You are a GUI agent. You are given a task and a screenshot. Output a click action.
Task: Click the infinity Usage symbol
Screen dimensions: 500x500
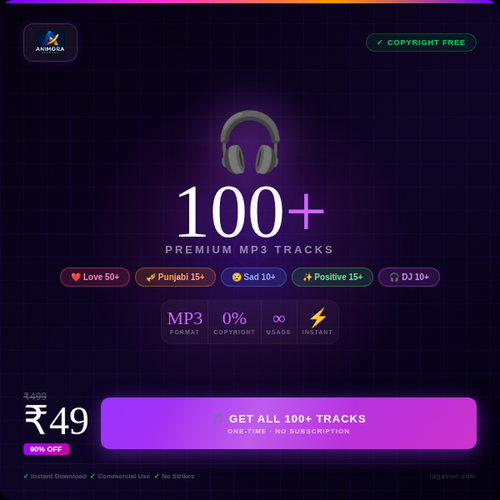click(x=279, y=319)
